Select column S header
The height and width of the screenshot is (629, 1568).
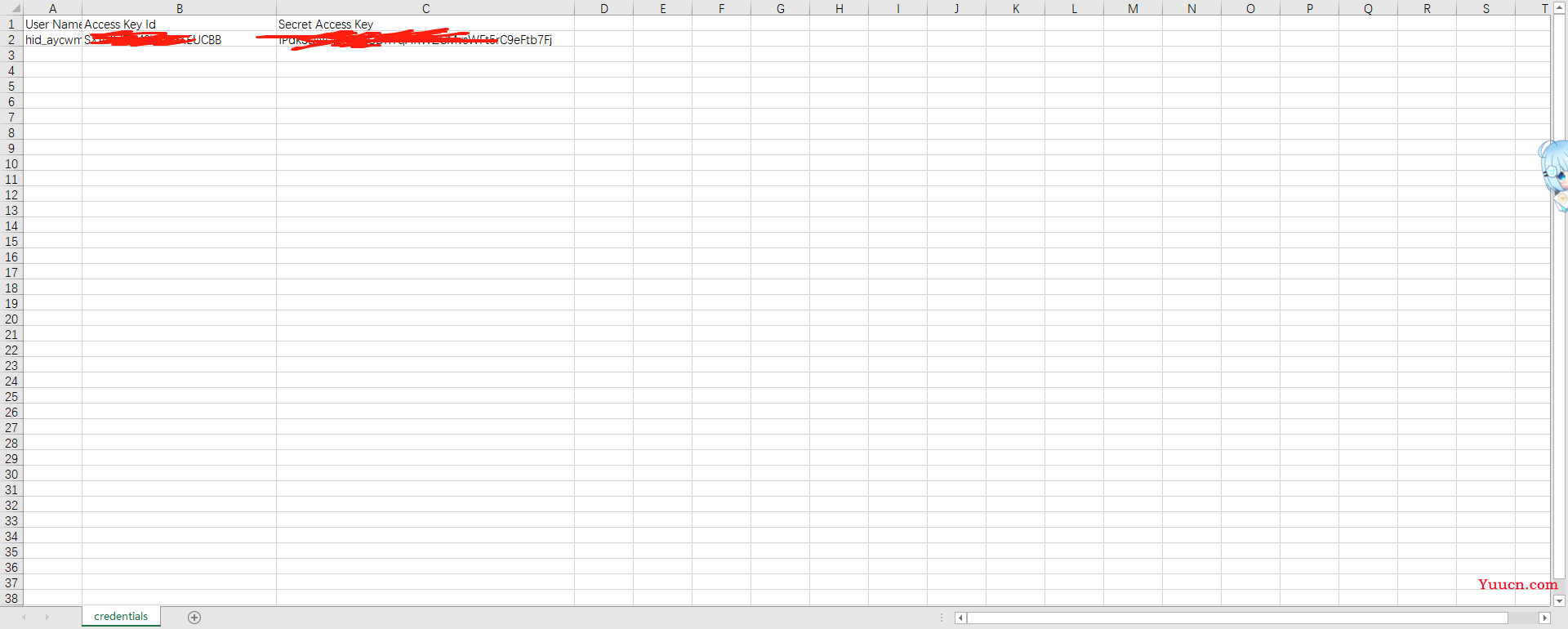pyautogui.click(x=1486, y=8)
